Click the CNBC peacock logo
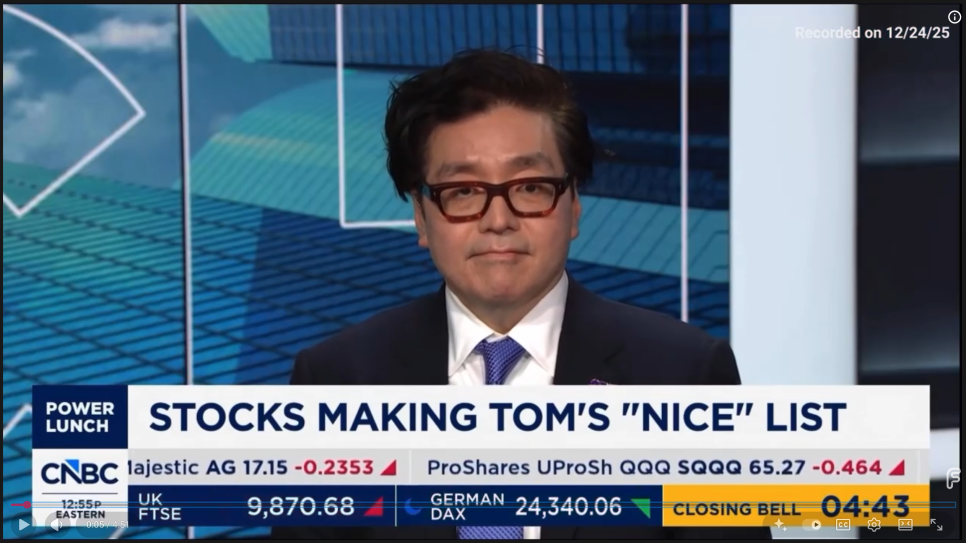Image resolution: width=966 pixels, height=543 pixels. tap(79, 473)
